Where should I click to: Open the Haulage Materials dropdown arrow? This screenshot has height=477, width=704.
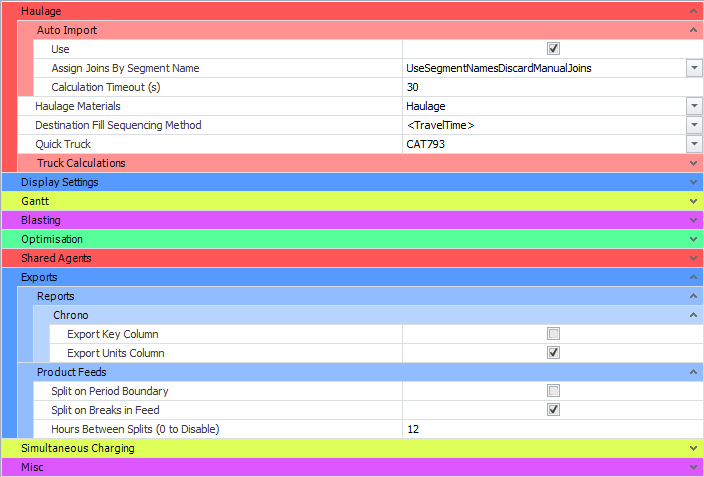point(694,106)
